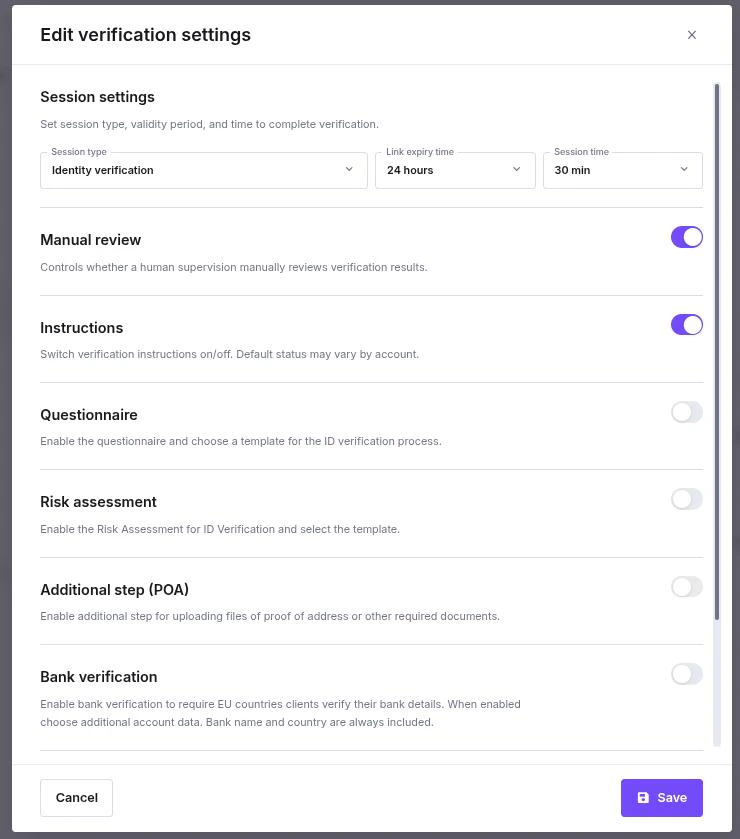Click the Session settings heading
Image resolution: width=740 pixels, height=839 pixels.
tap(97, 97)
